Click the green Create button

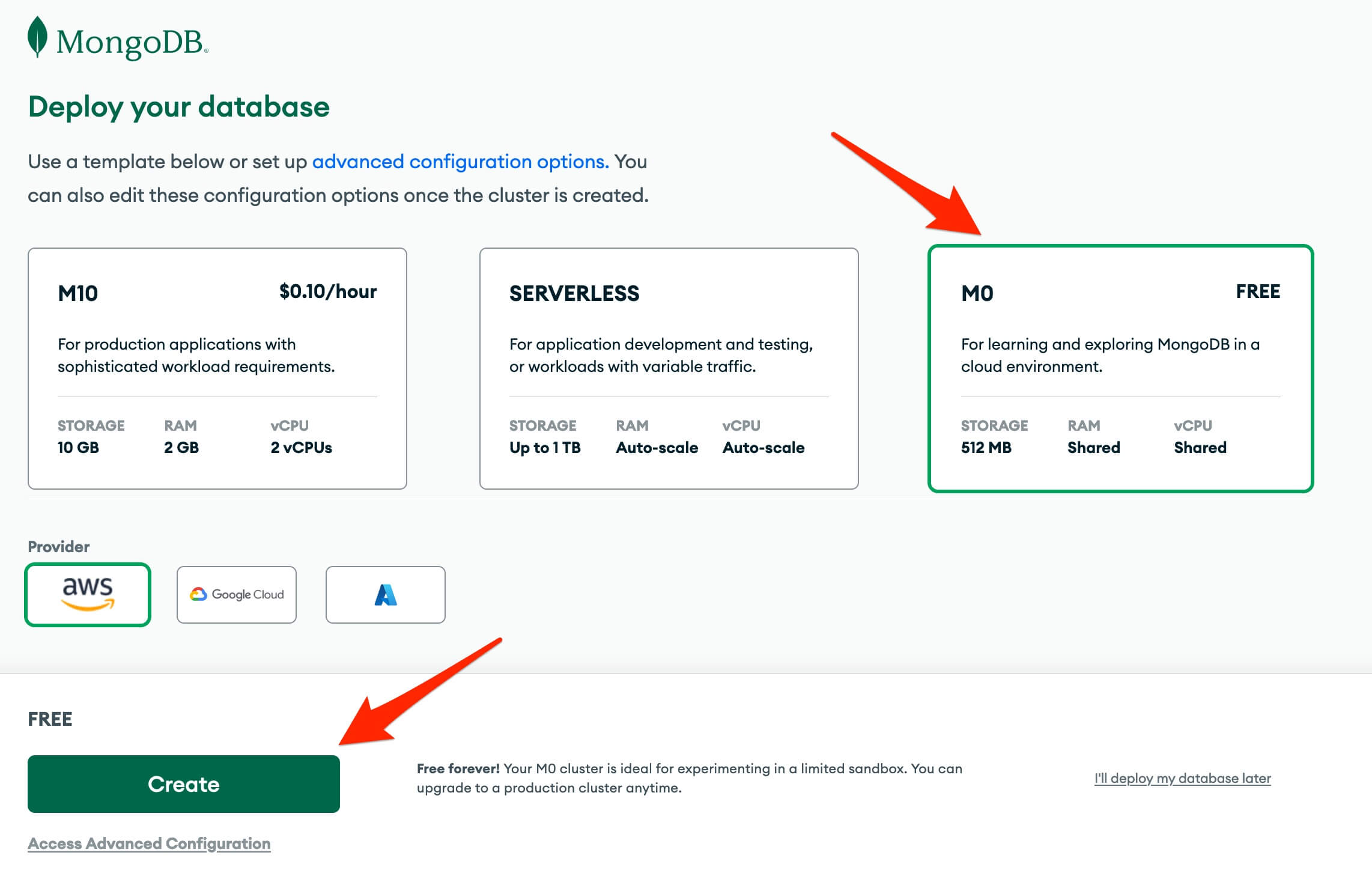(x=184, y=783)
